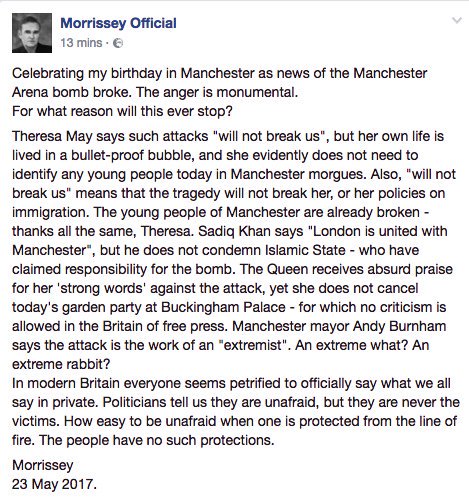Click the '23 May 2017.' date line
The height and width of the screenshot is (500, 469).
coord(54,484)
